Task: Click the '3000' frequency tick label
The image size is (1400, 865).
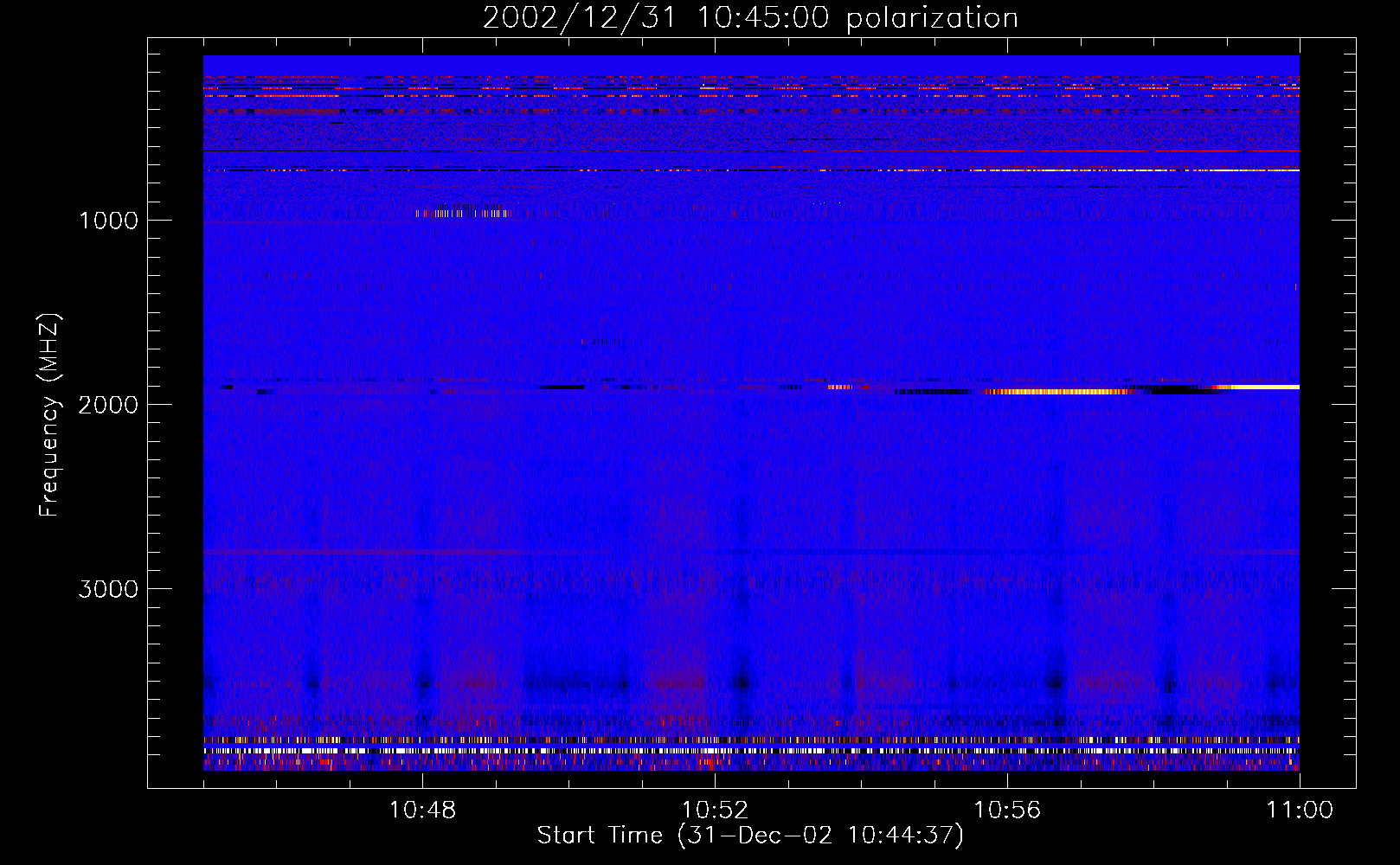Action: point(108,589)
